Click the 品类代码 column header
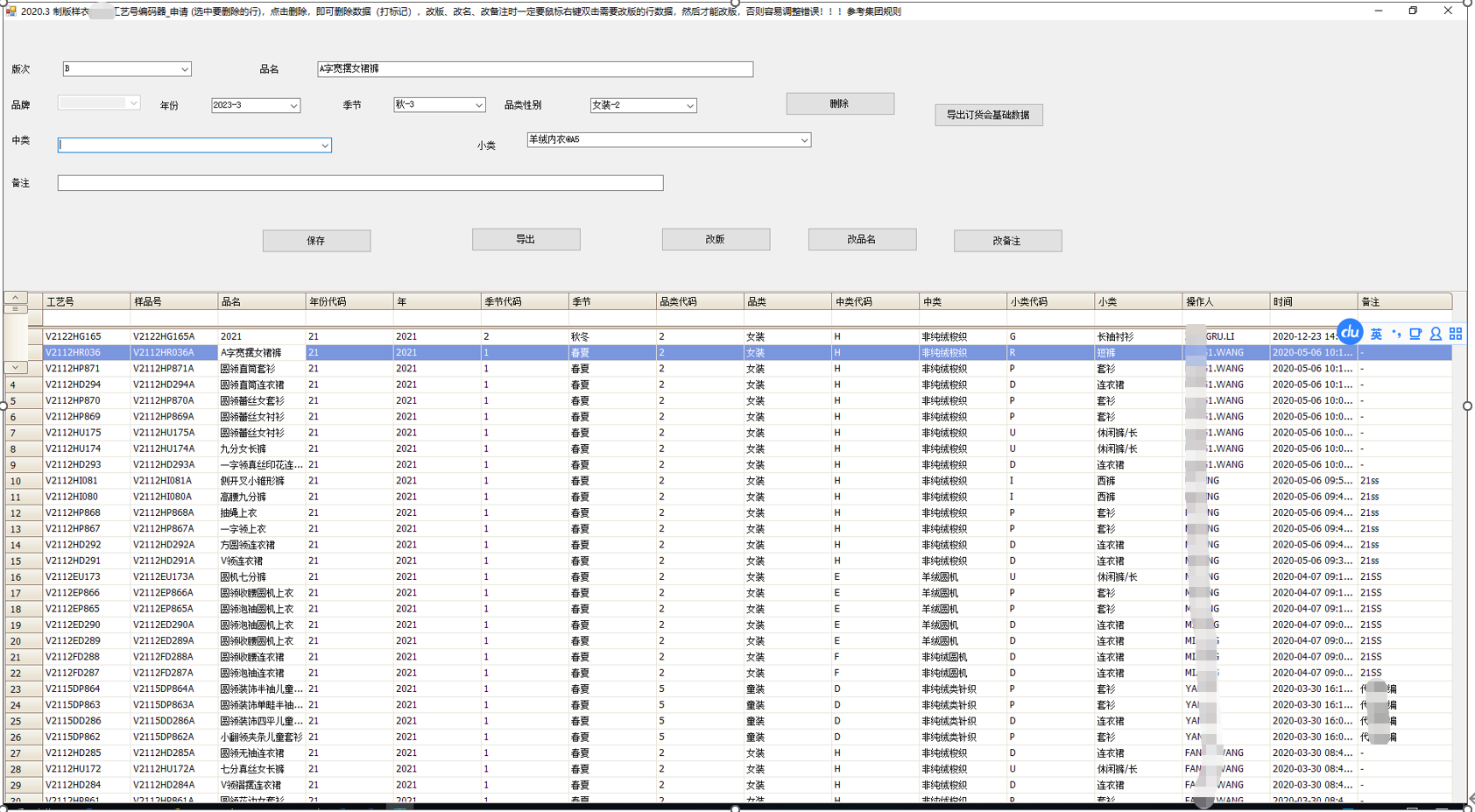Screen dimensions: 1475x812 [x=700, y=301]
